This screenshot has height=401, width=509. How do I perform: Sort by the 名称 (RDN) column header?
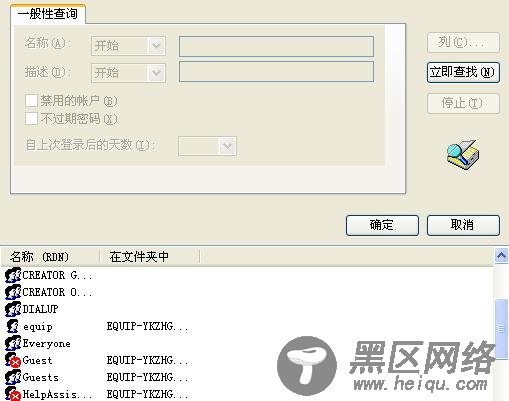coord(50,257)
